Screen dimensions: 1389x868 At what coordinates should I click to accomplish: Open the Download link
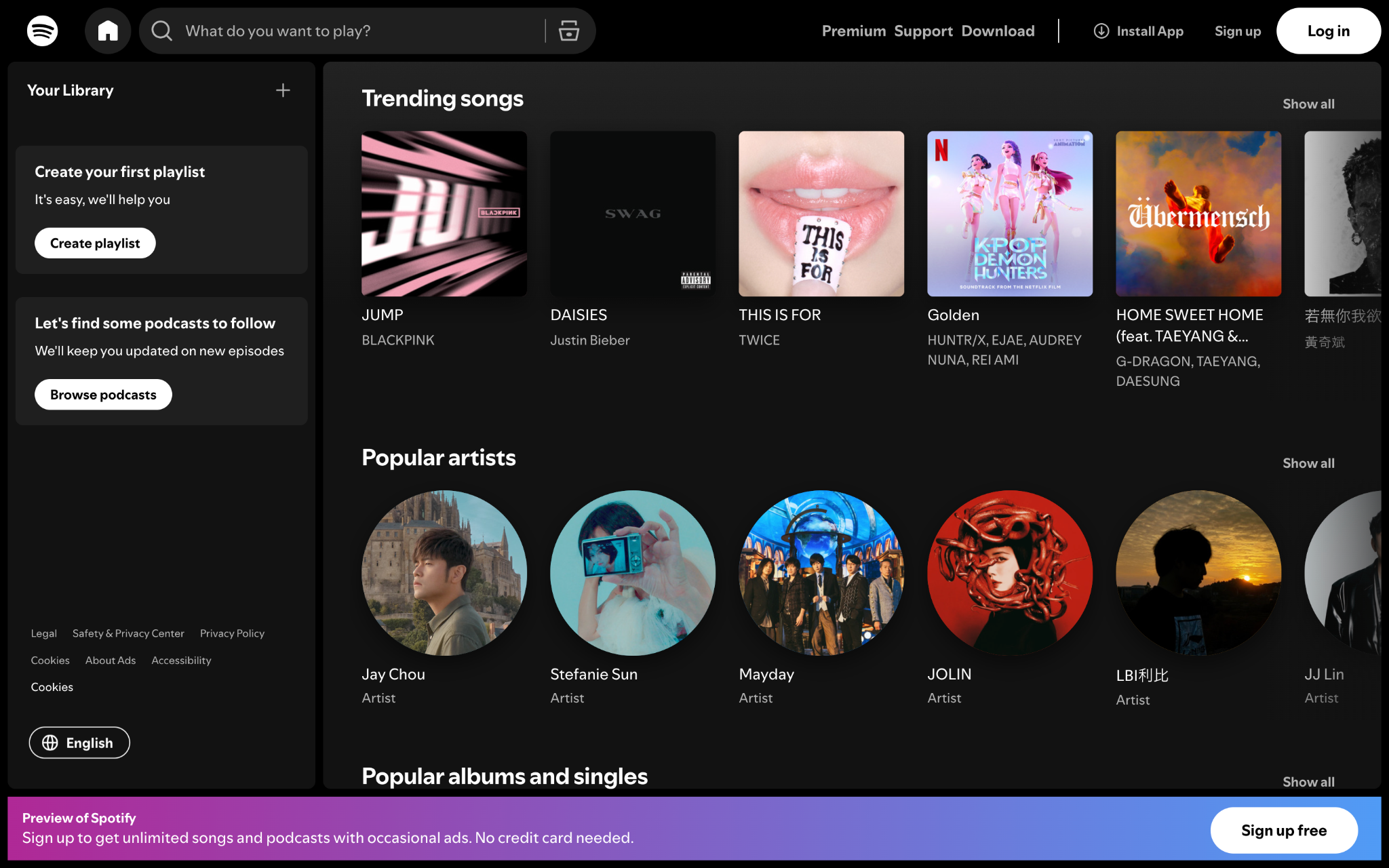pos(998,31)
